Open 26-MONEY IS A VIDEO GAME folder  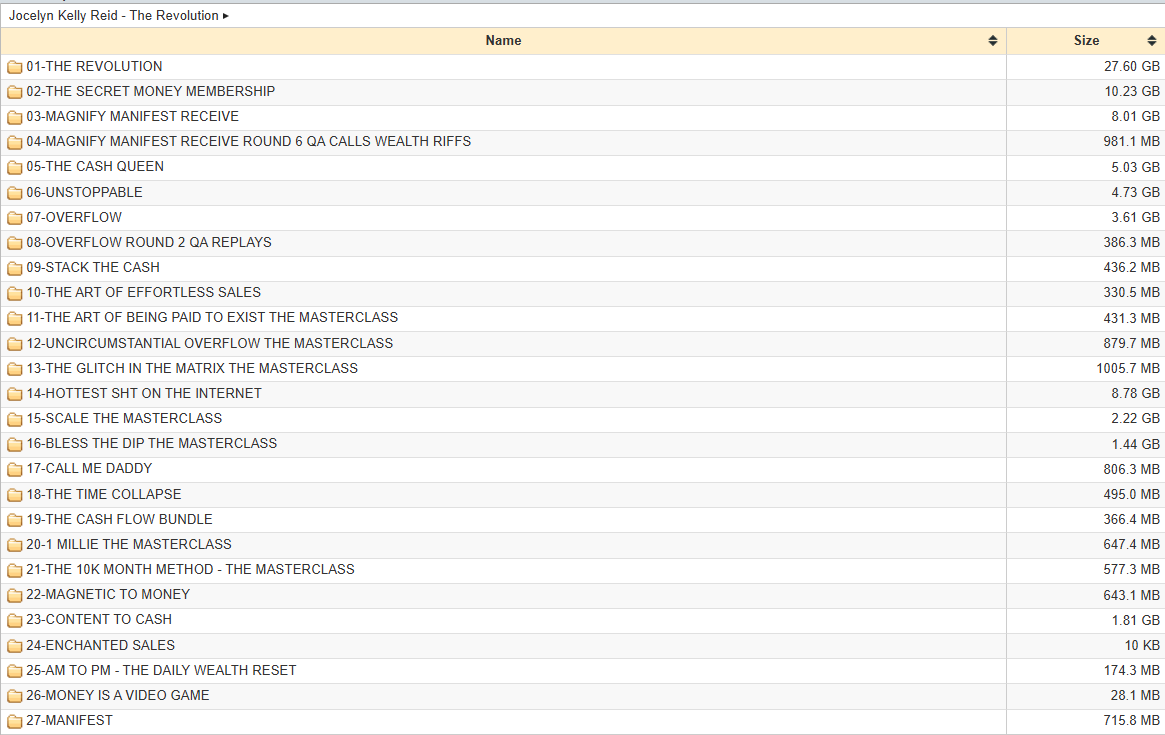[x=118, y=696]
